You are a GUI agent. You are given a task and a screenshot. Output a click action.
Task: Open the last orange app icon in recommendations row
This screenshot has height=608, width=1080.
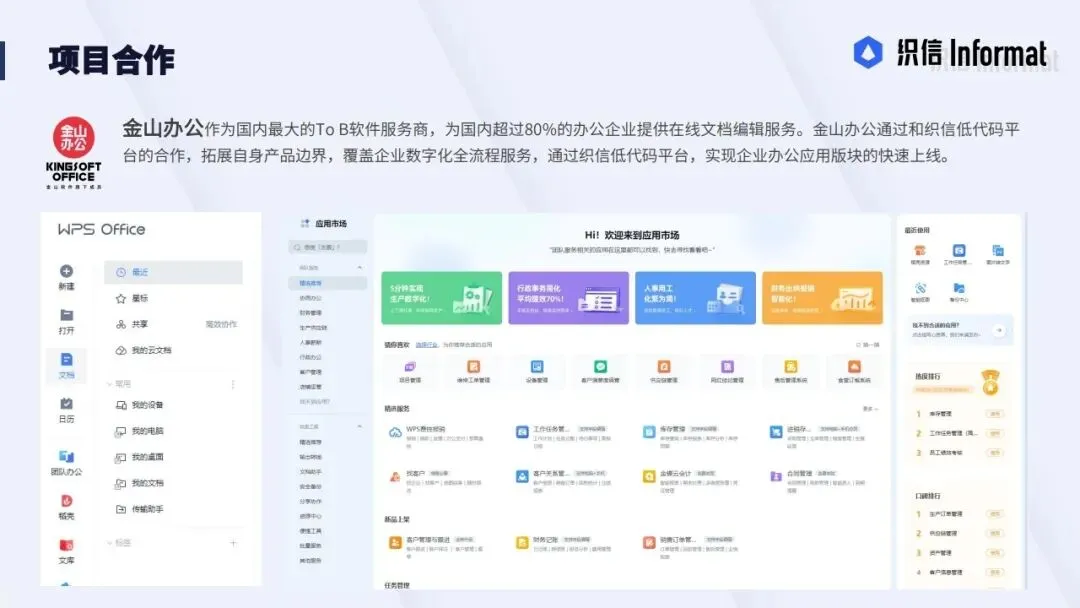(x=854, y=367)
